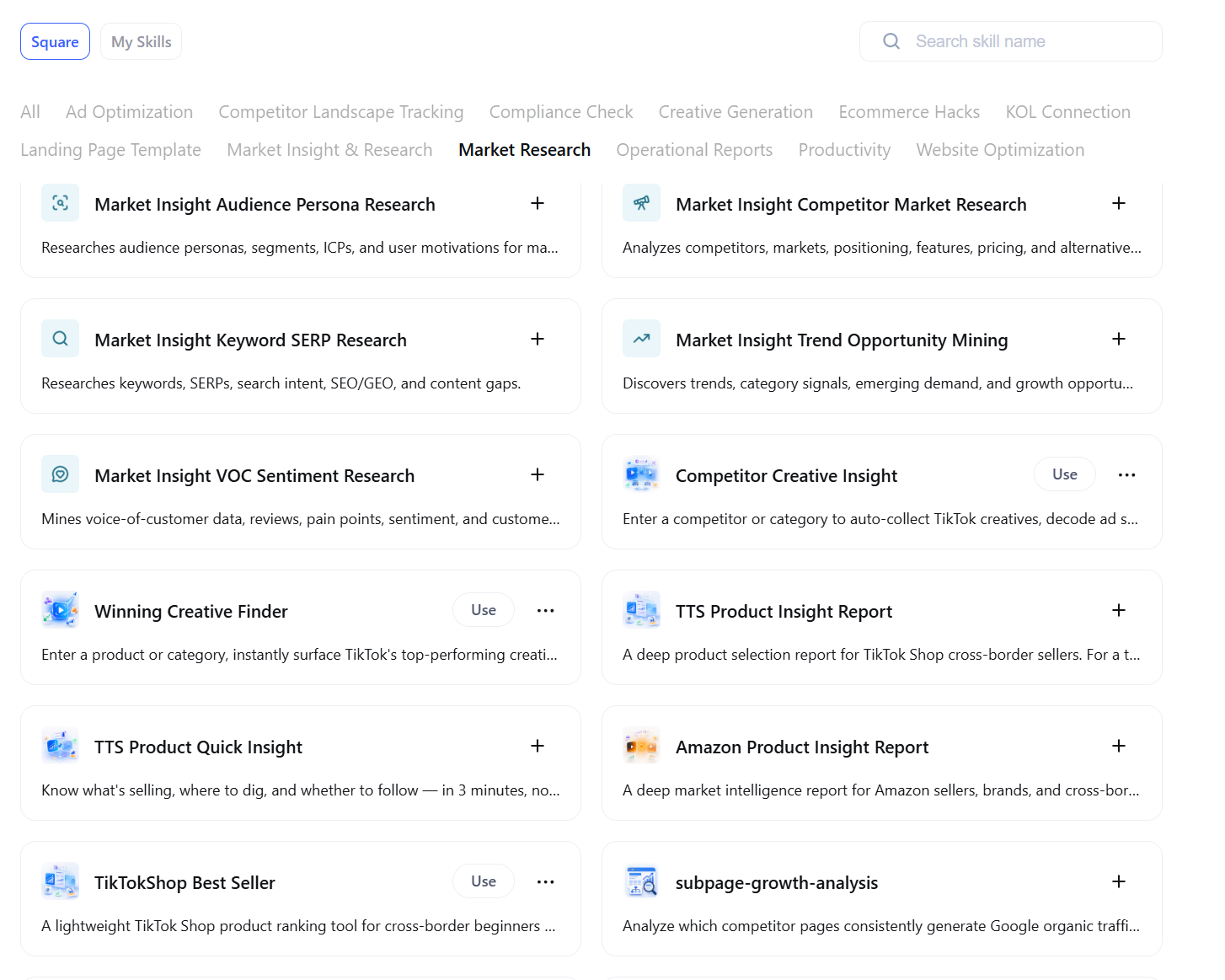This screenshot has height=980, width=1225.
Task: Add subpage-growth-analysis skill
Action: coord(1119,881)
